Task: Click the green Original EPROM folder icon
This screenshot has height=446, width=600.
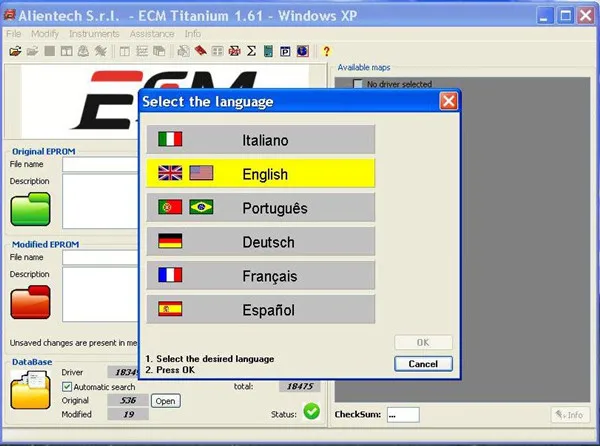Action: coord(30,209)
